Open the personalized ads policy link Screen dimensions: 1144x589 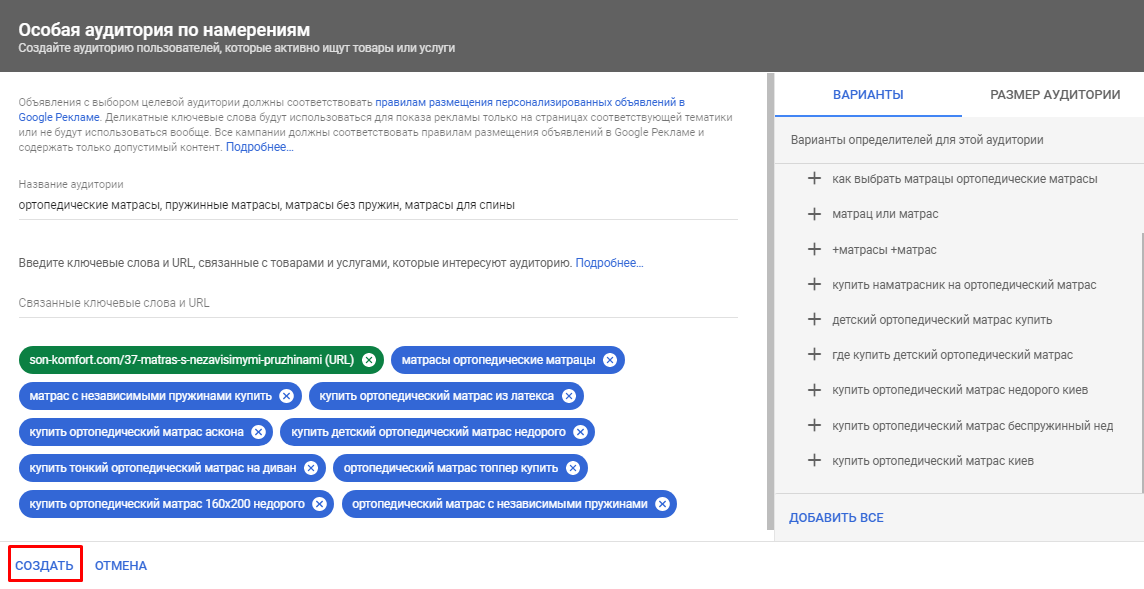point(529,102)
